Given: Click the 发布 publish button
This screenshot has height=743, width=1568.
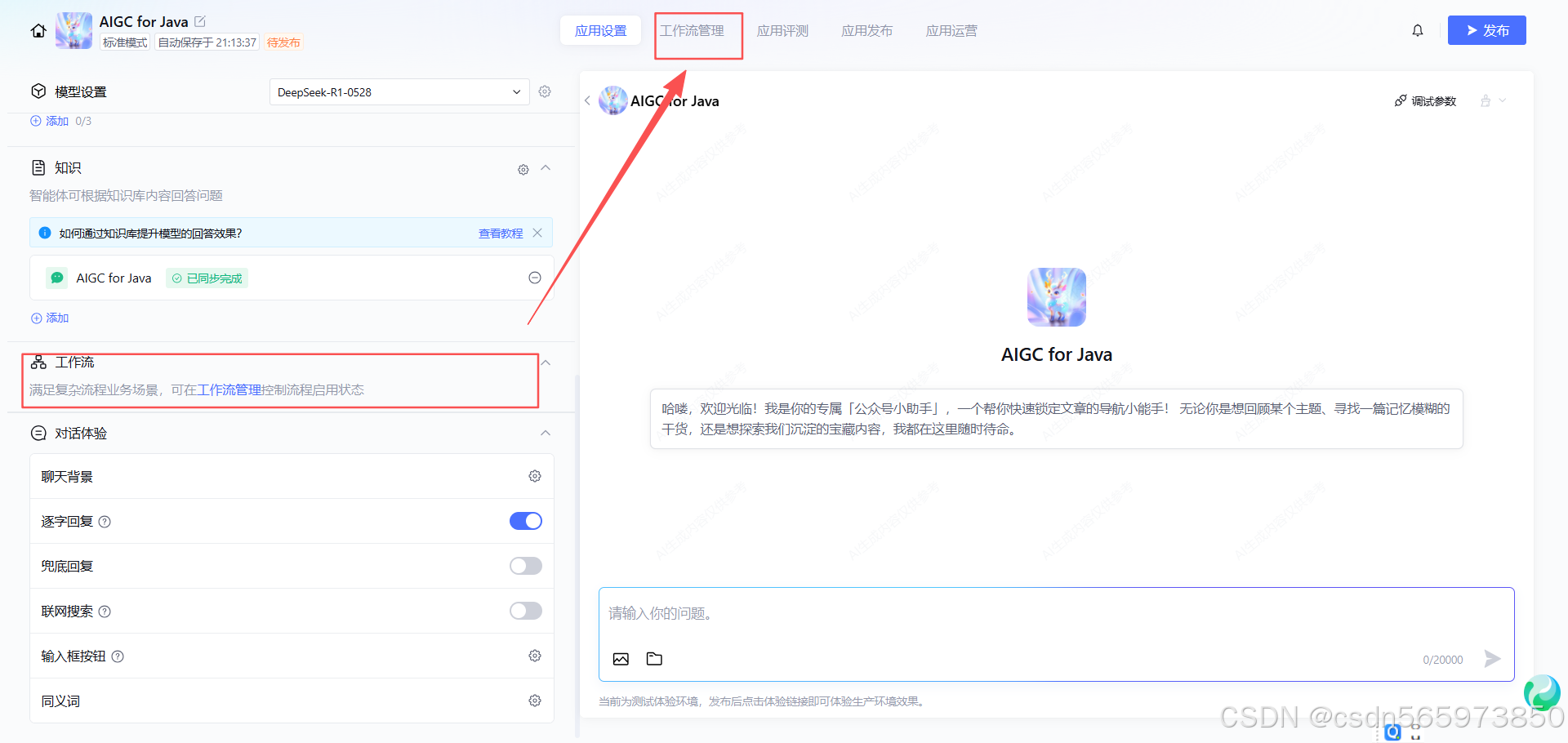Looking at the screenshot, I should point(1486,29).
